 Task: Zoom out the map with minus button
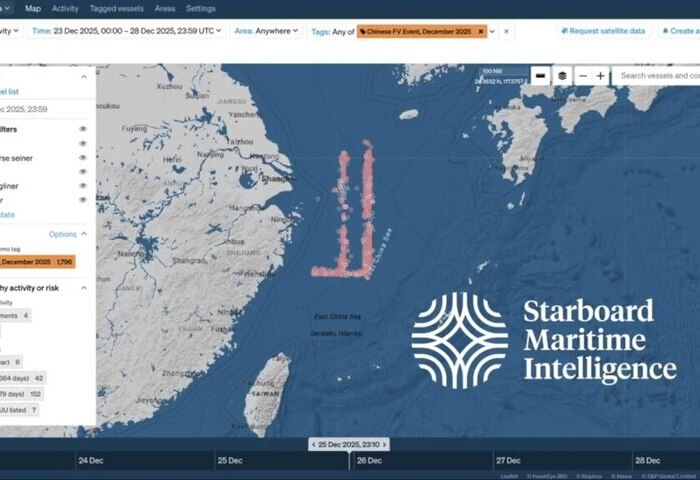pyautogui.click(x=582, y=76)
